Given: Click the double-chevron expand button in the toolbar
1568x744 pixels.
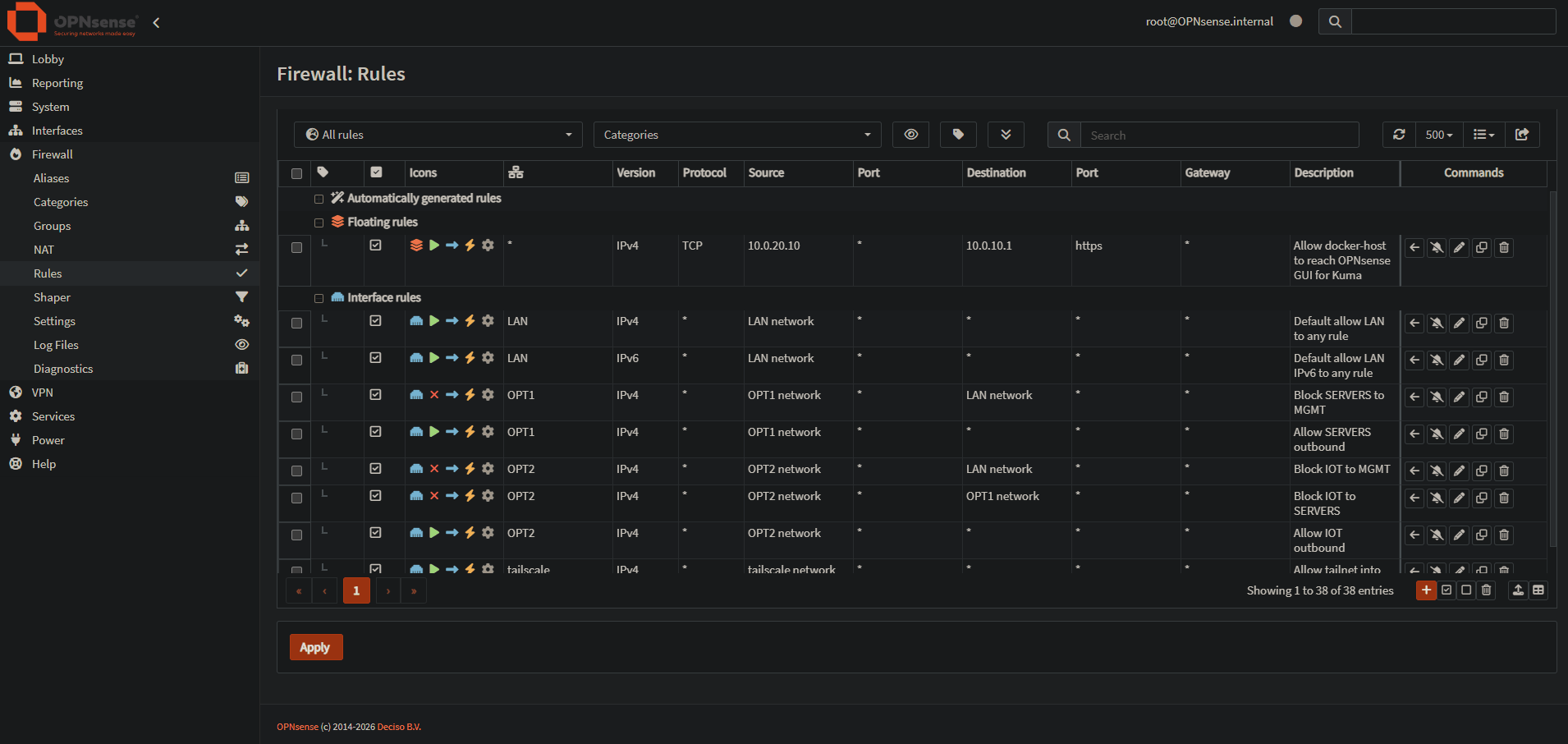Looking at the screenshot, I should [x=1006, y=135].
